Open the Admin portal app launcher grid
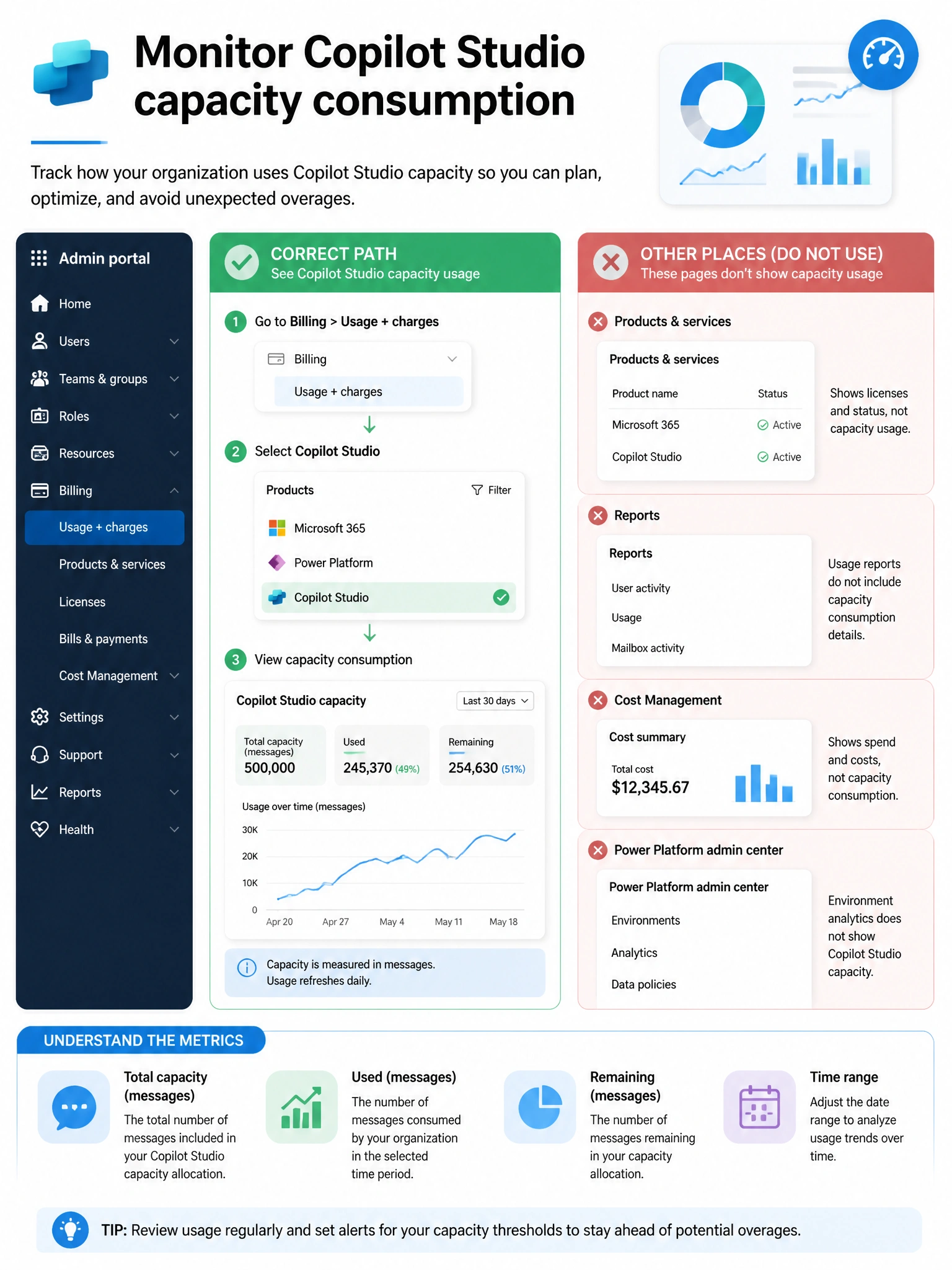Viewport: 952px width, 1270px height. [39, 258]
